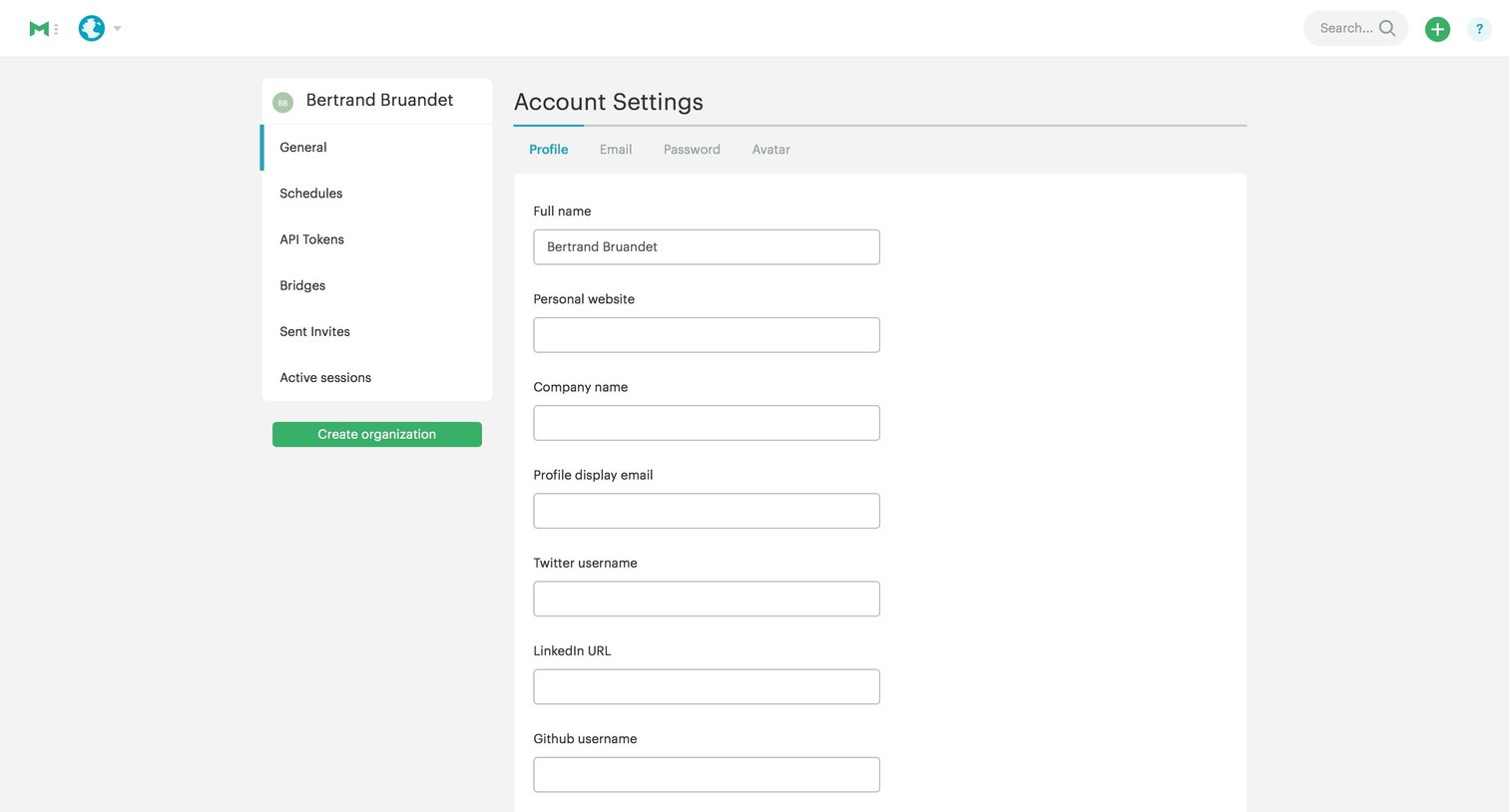1509x812 pixels.
Task: Expand the dropdown arrow beside the globe
Action: (x=117, y=29)
